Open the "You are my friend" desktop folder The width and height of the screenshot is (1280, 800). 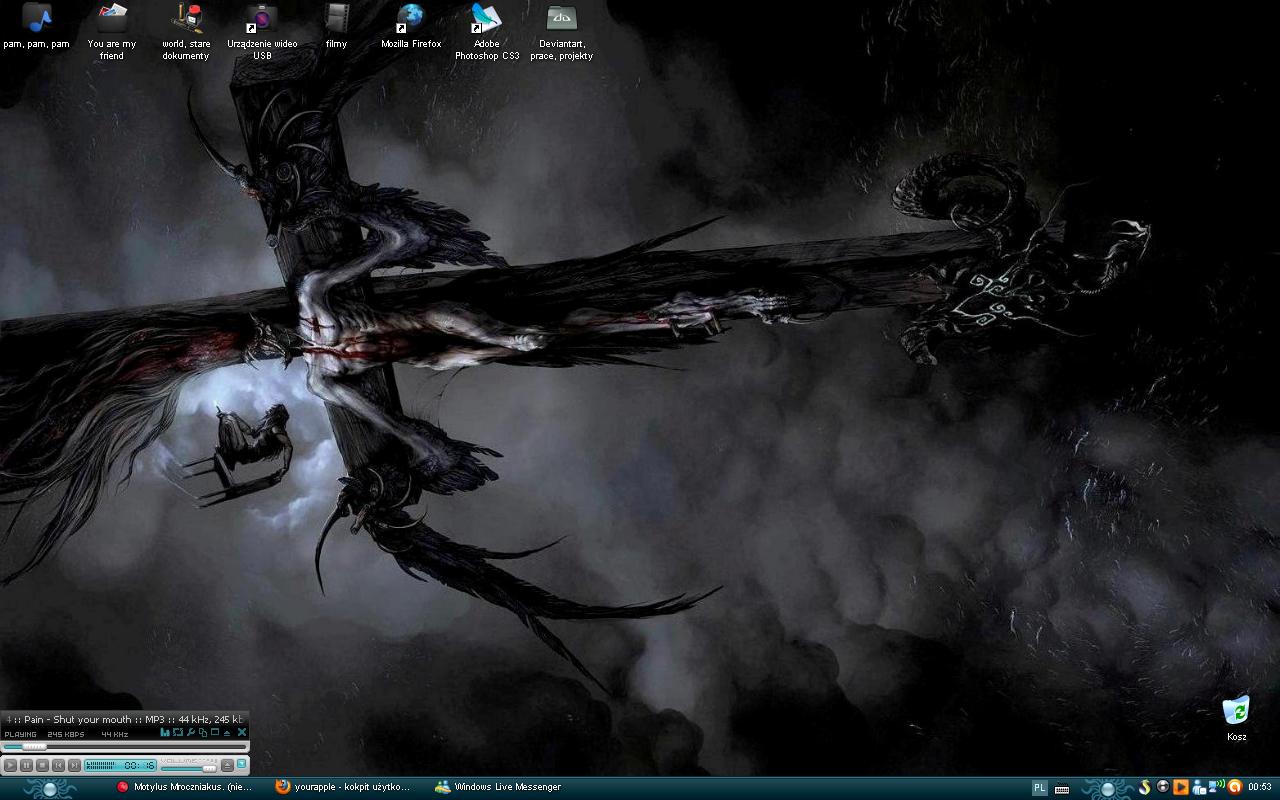(112, 32)
